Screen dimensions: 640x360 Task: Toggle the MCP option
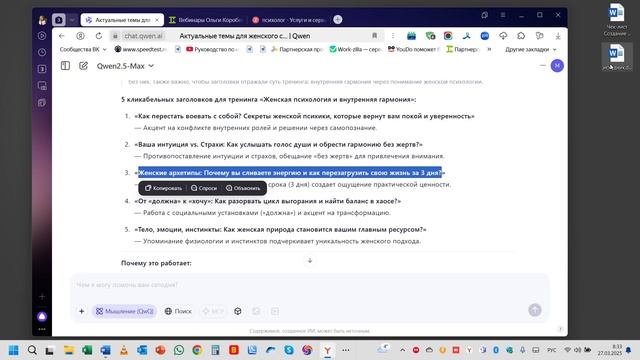213,311
